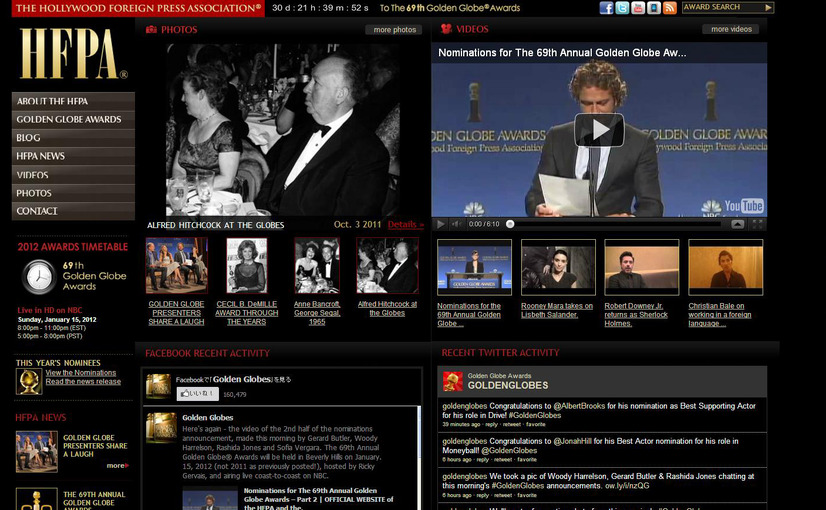Open the Twitter social icon

tap(622, 8)
